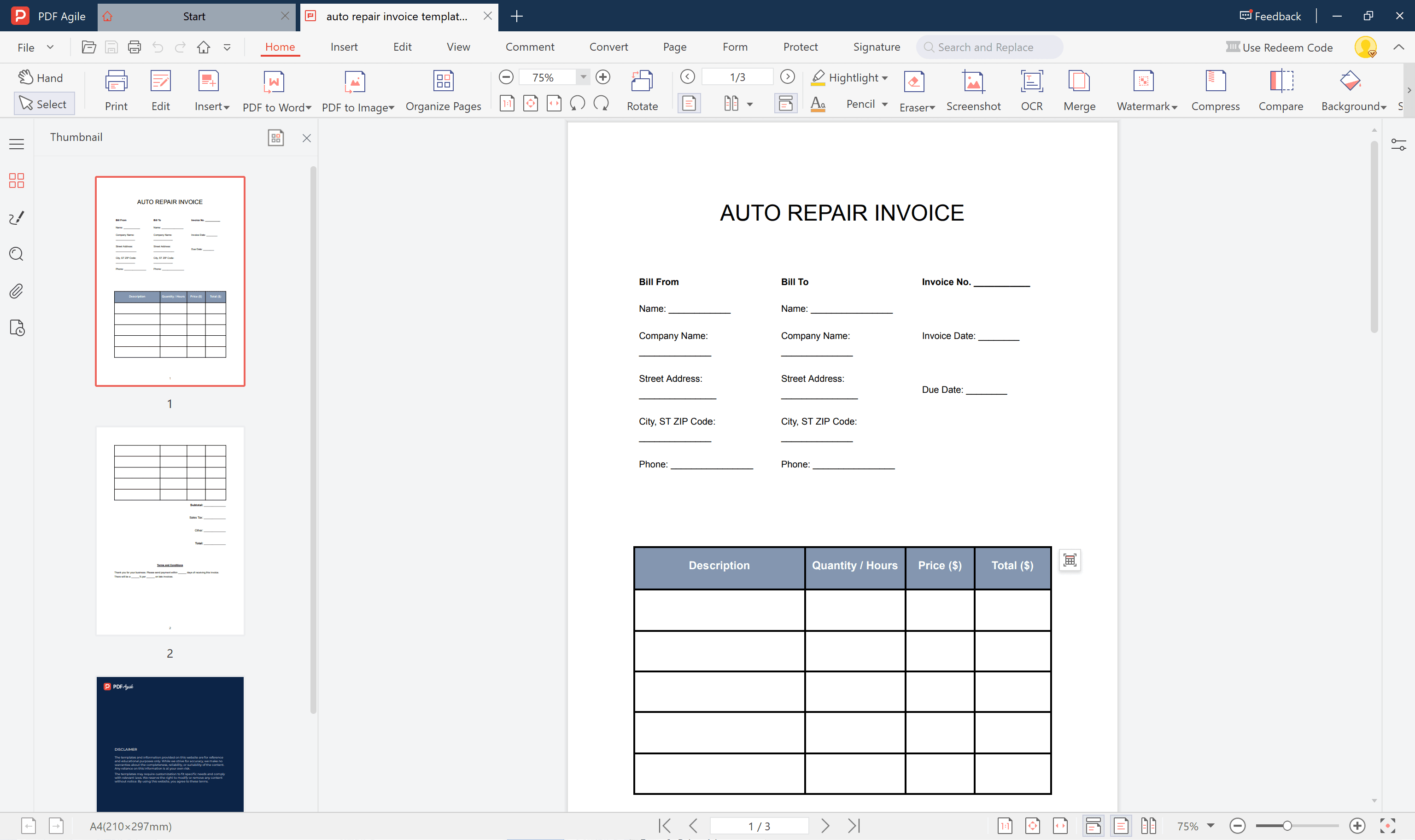Expand the 75% zoom level dropdown
Viewport: 1415px width, 840px height.
click(x=583, y=77)
